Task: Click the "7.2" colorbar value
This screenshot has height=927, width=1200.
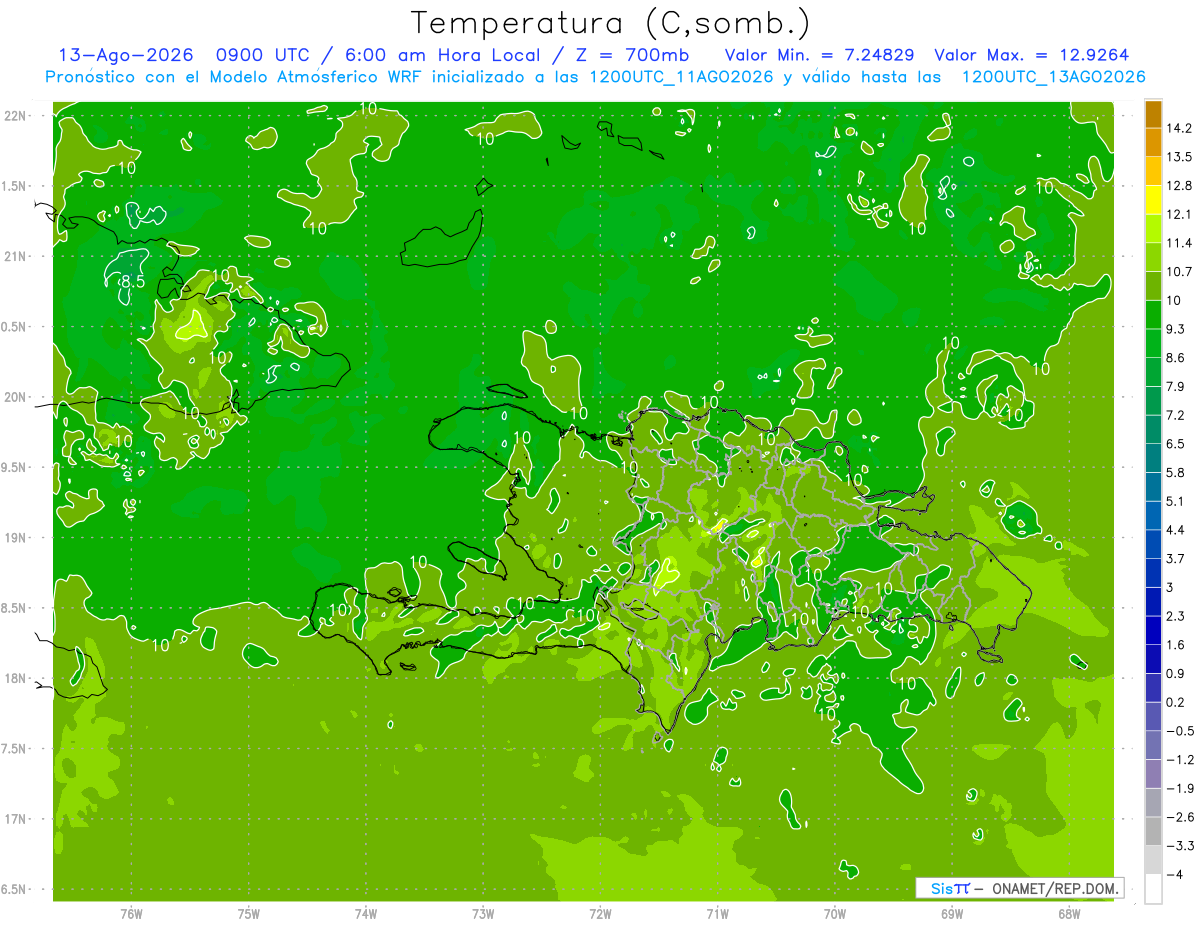Action: click(1176, 415)
